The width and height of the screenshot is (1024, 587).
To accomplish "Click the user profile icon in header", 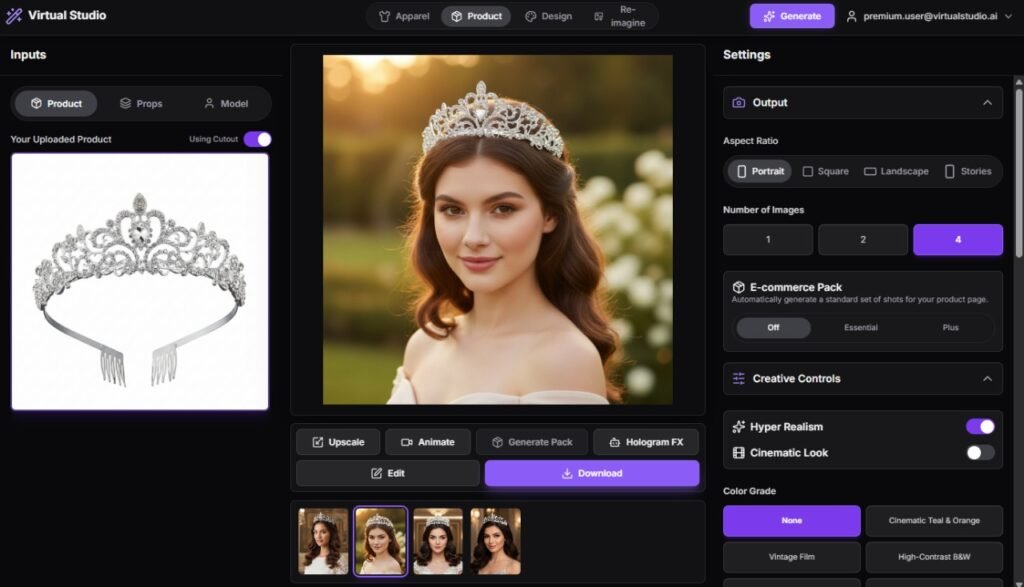I will (x=852, y=16).
